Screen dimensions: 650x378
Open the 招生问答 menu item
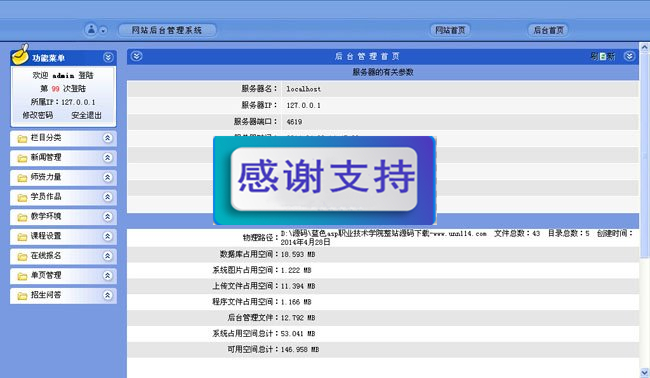pos(46,295)
